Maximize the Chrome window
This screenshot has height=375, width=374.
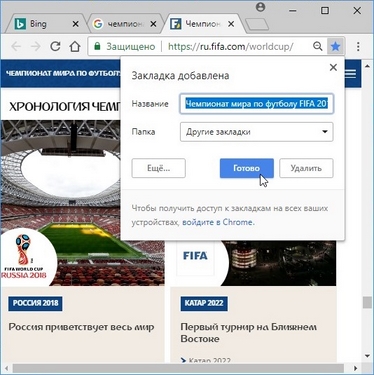tap(325, 10)
